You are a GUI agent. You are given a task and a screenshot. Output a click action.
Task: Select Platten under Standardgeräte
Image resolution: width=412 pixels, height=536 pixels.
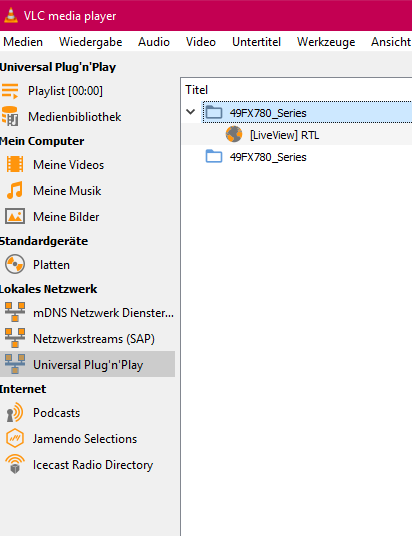pos(51,265)
